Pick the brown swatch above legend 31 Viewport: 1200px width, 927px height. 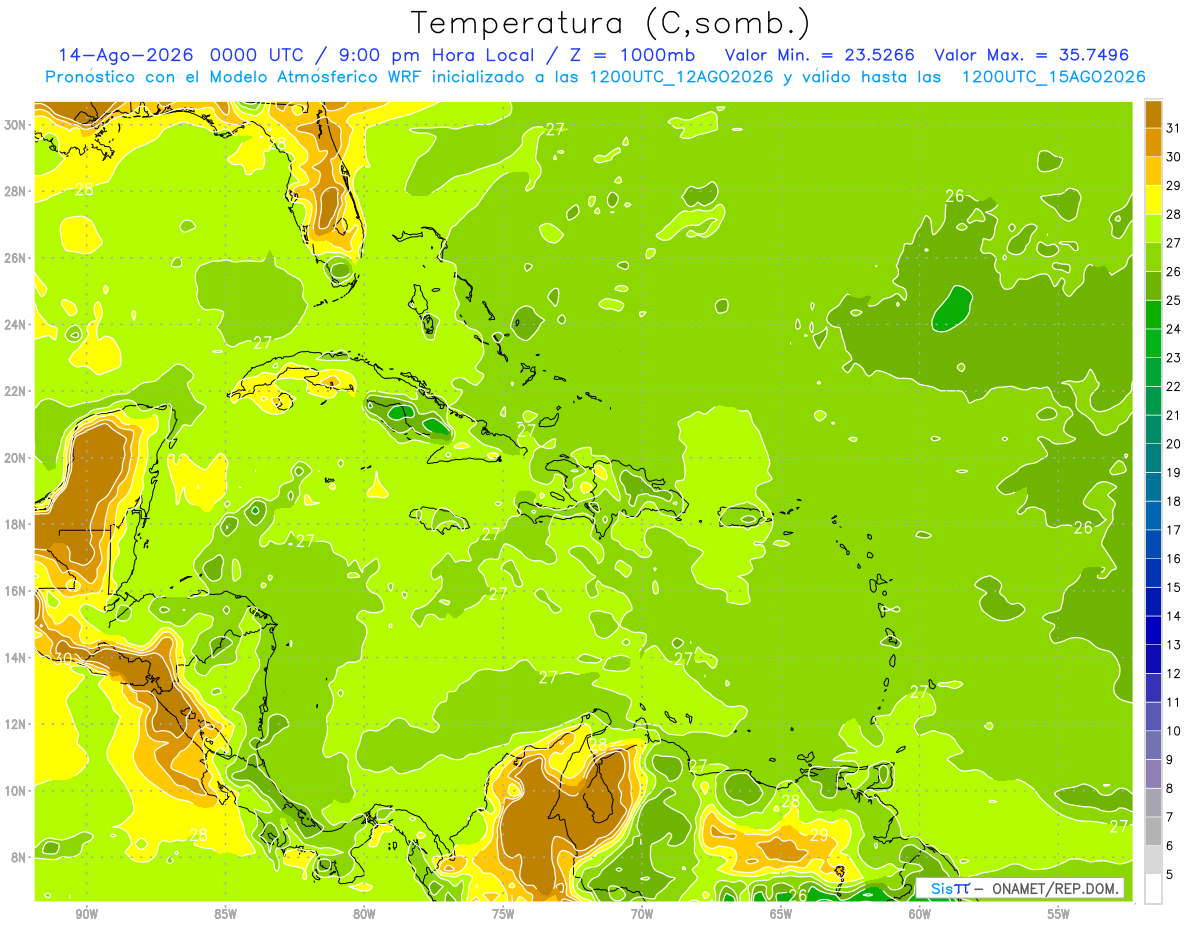click(x=1153, y=114)
